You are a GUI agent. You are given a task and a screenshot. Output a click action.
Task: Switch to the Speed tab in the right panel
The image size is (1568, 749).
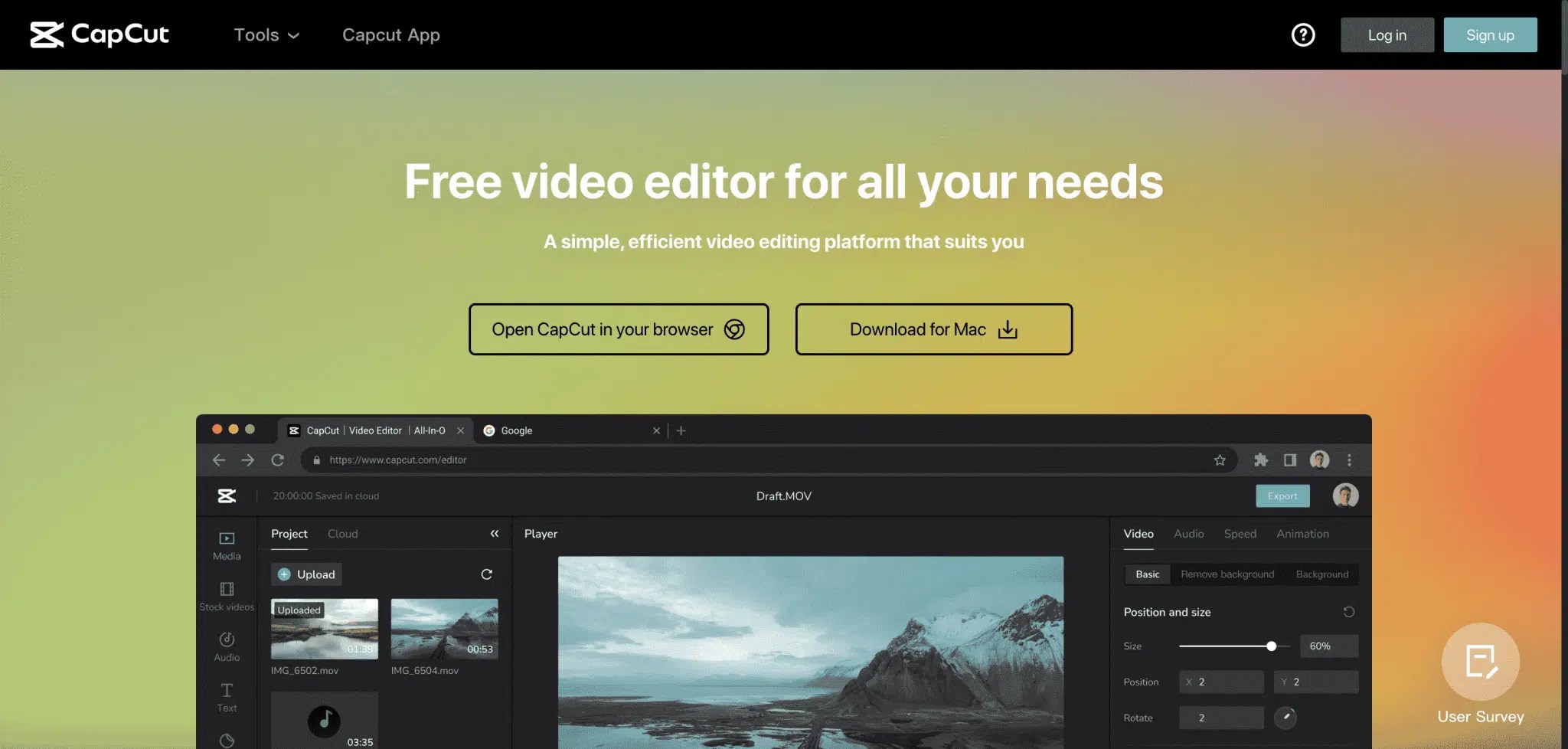click(1240, 534)
